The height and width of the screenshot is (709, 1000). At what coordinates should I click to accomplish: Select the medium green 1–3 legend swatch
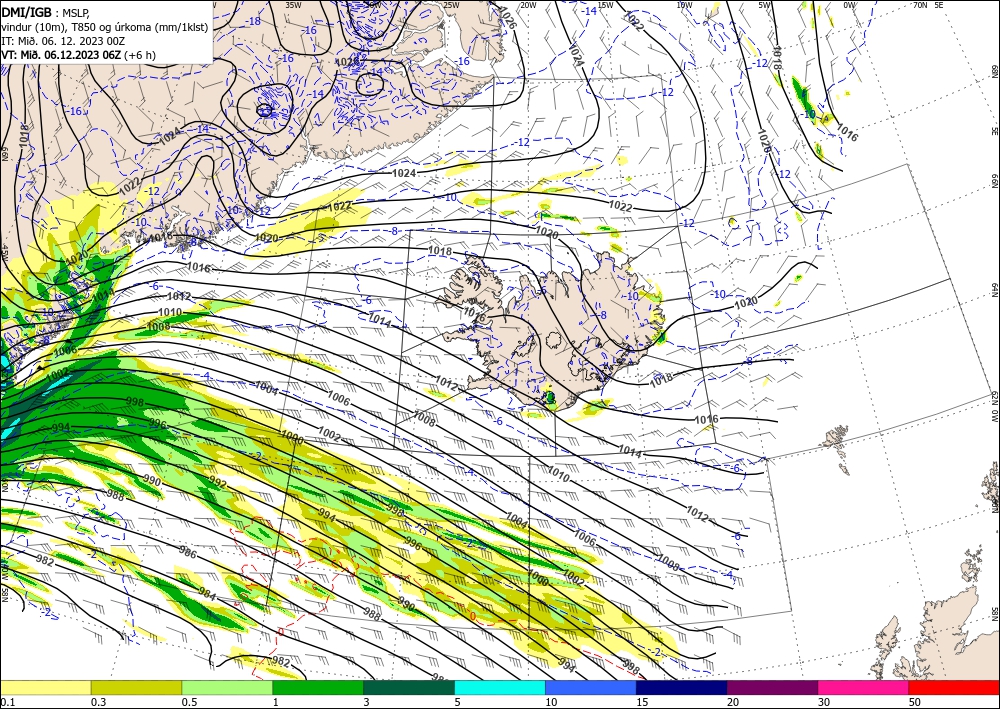(x=318, y=687)
